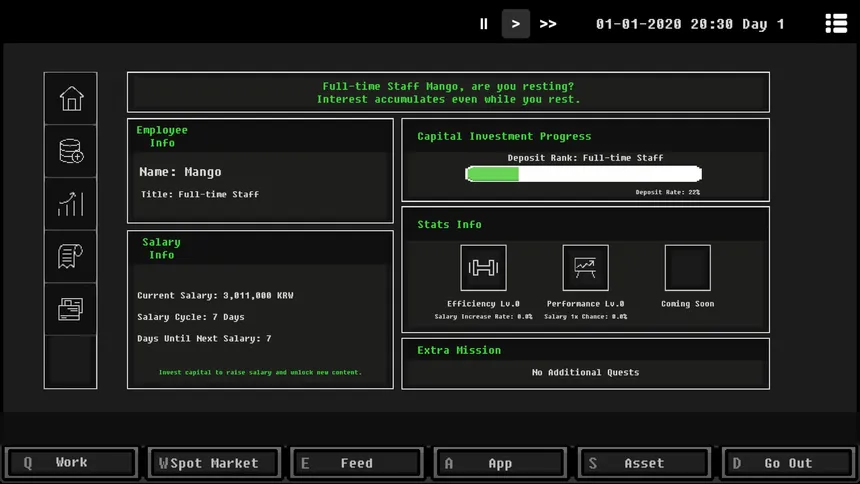
Task: Click the empty Coming Soon stat slot
Action: [x=687, y=268]
